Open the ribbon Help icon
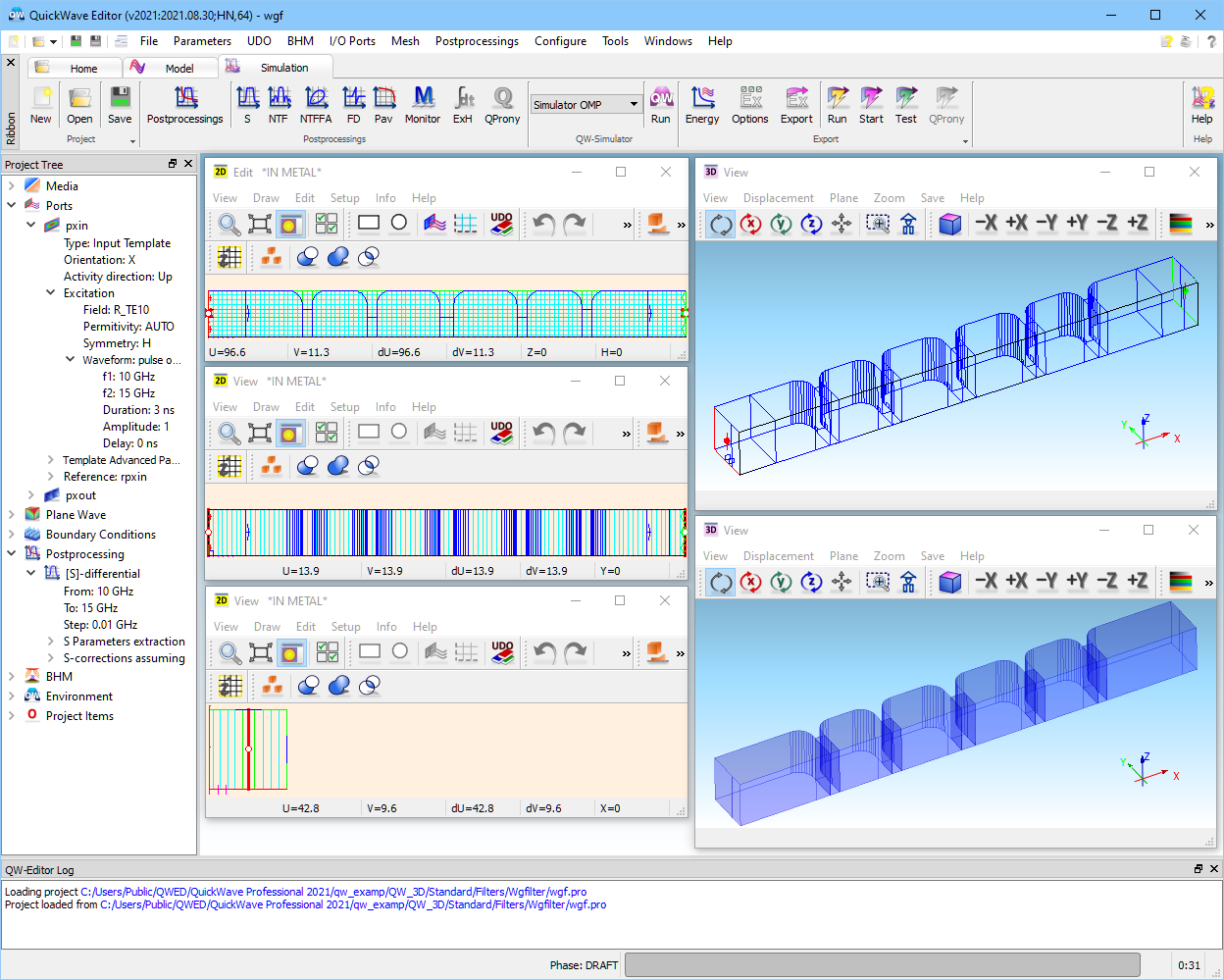Image resolution: width=1224 pixels, height=980 pixels. (1202, 104)
